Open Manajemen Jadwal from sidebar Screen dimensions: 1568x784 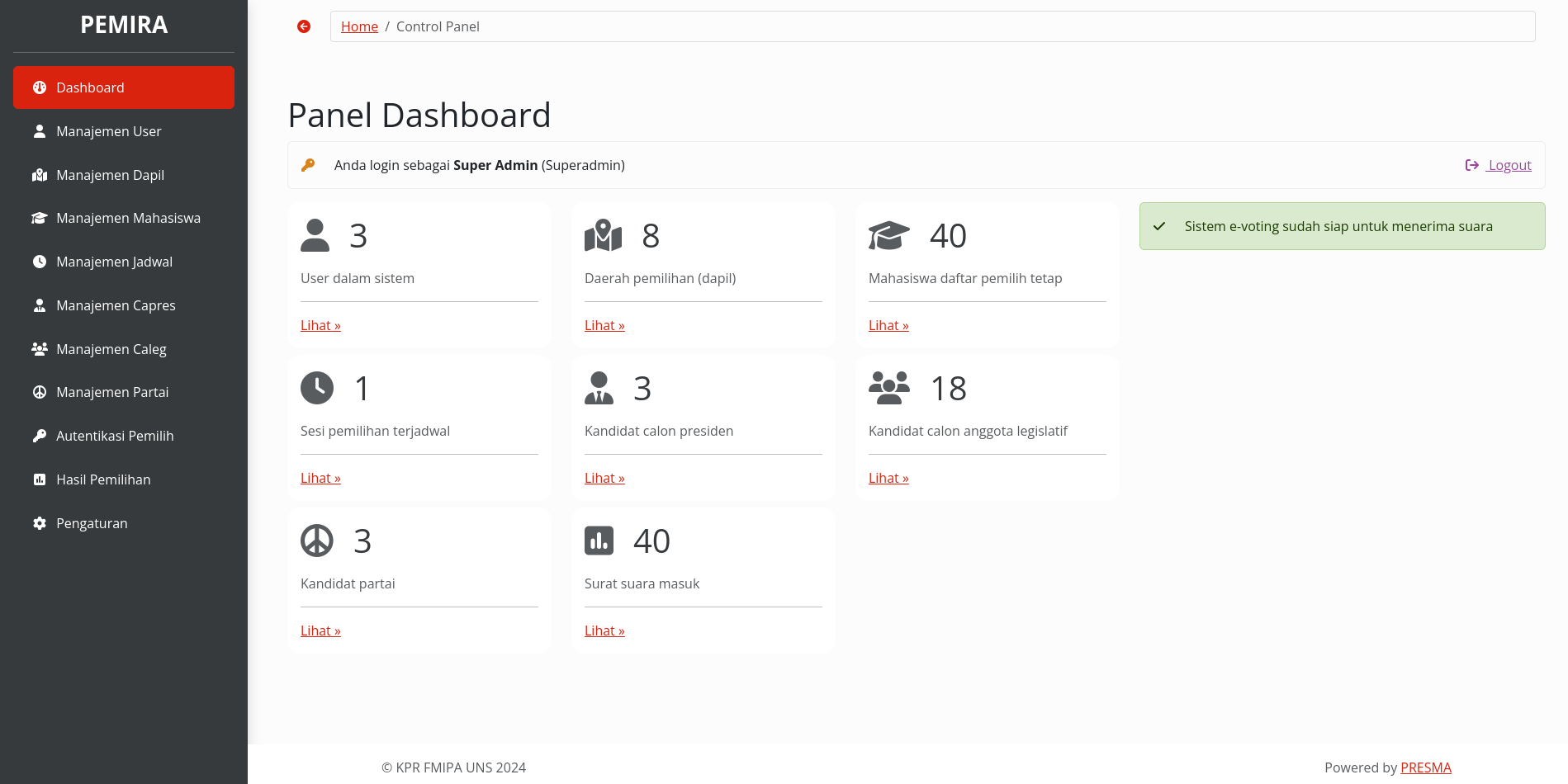[114, 262]
